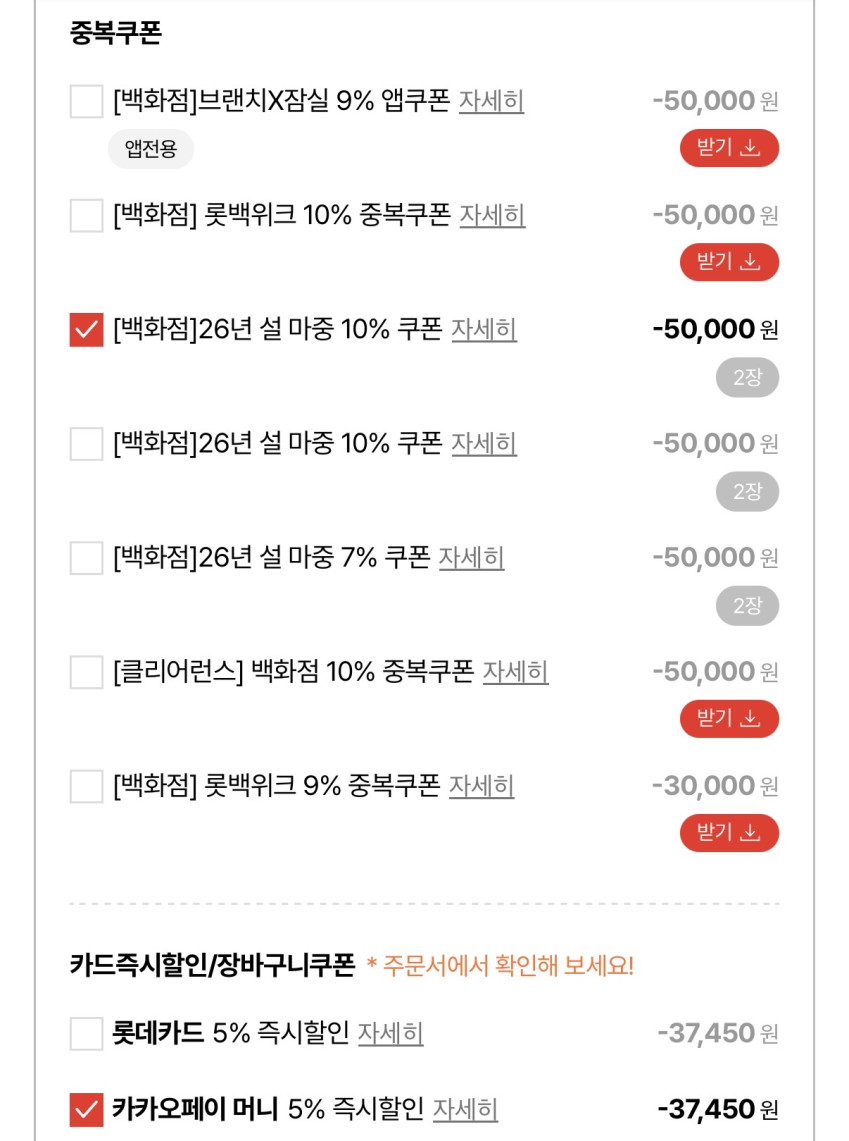Uncheck the selected 26년 설 마중 10% 쿠폰
The height and width of the screenshot is (1141, 849).
pyautogui.click(x=87, y=329)
